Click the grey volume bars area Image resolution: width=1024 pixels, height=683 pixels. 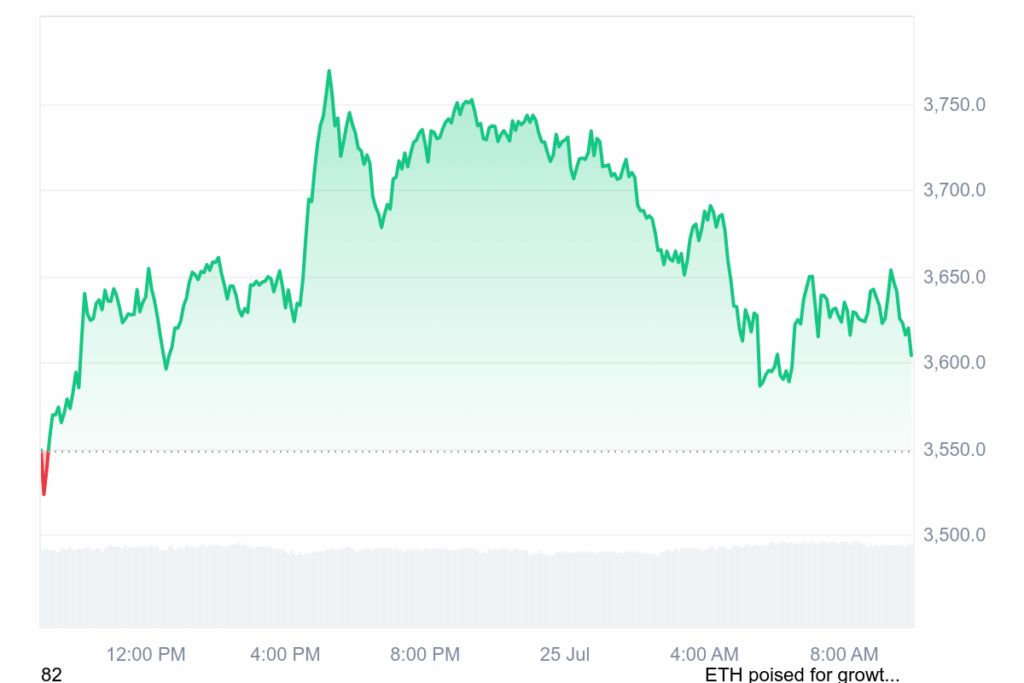[477, 588]
